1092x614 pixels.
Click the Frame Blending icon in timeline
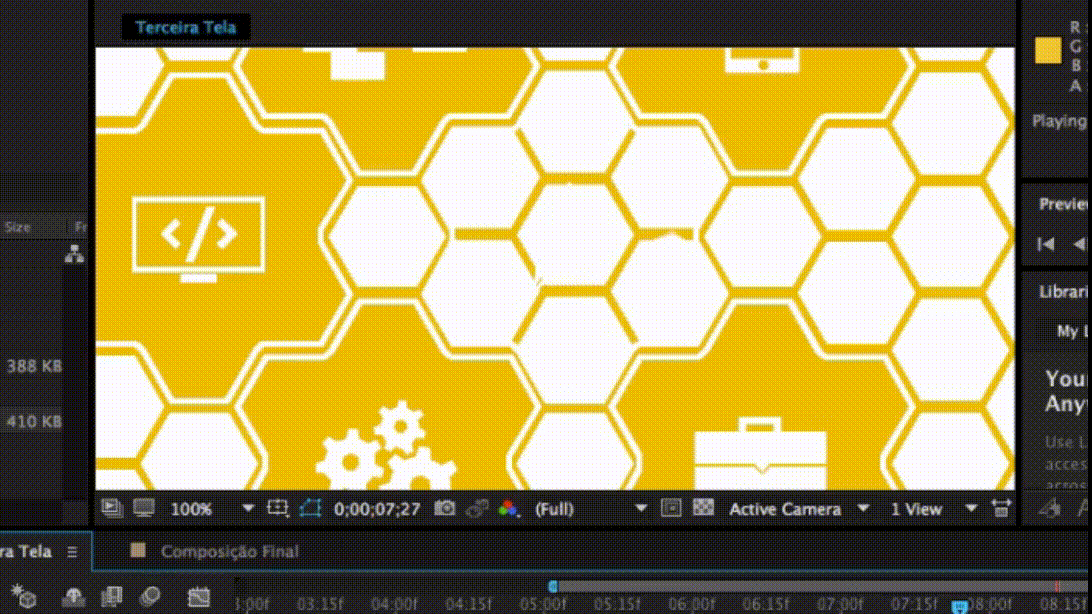(112, 597)
